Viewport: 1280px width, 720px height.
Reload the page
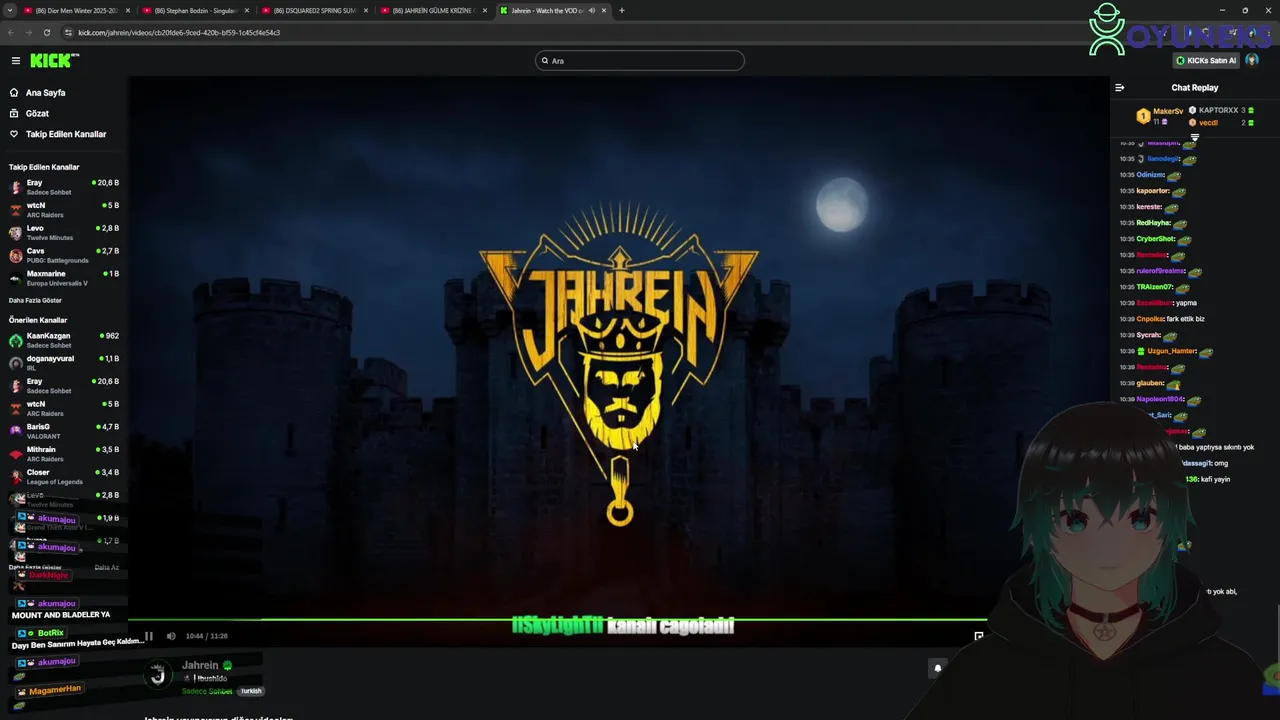click(x=46, y=32)
